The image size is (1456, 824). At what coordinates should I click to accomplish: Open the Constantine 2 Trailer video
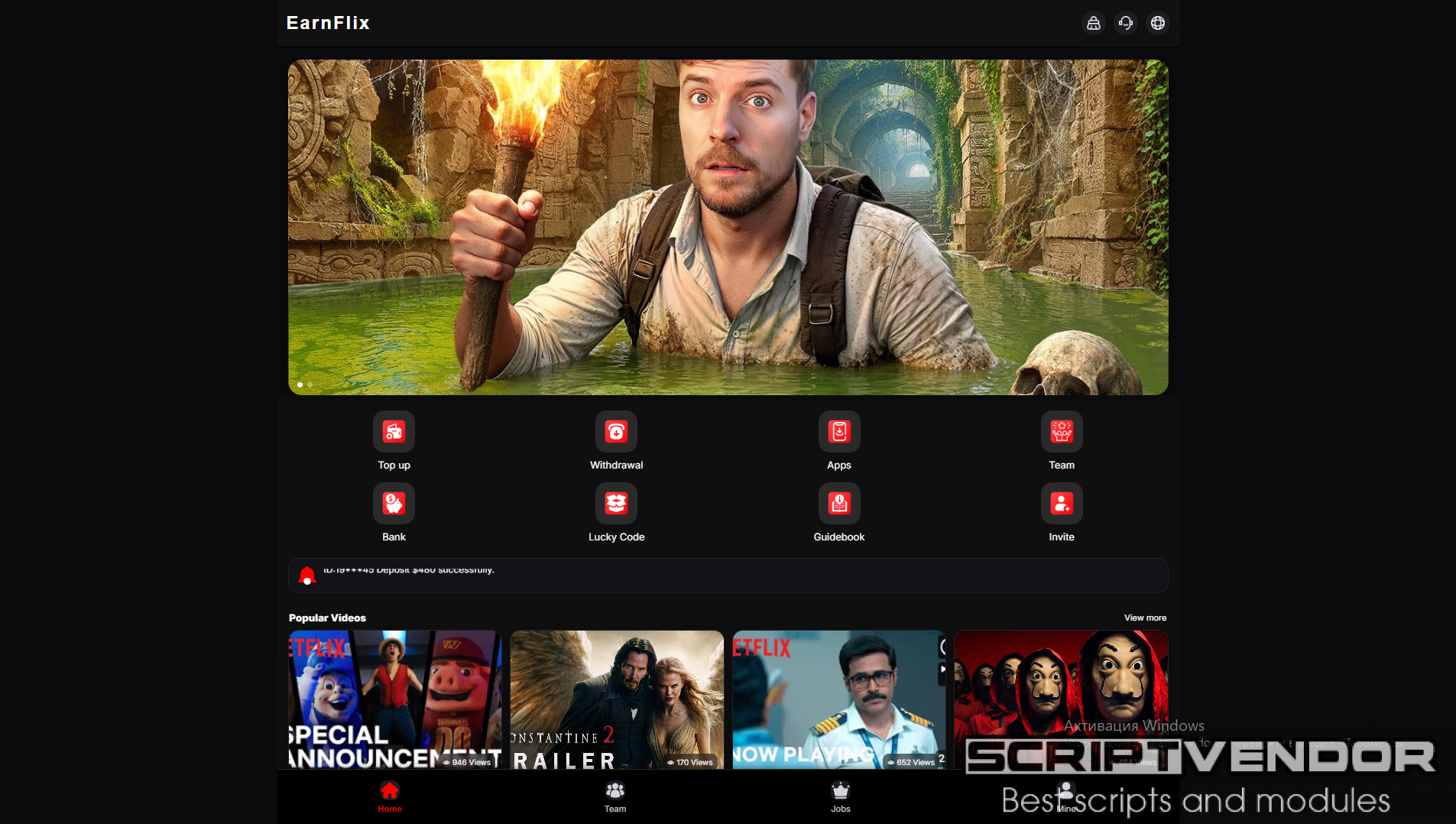(x=616, y=699)
